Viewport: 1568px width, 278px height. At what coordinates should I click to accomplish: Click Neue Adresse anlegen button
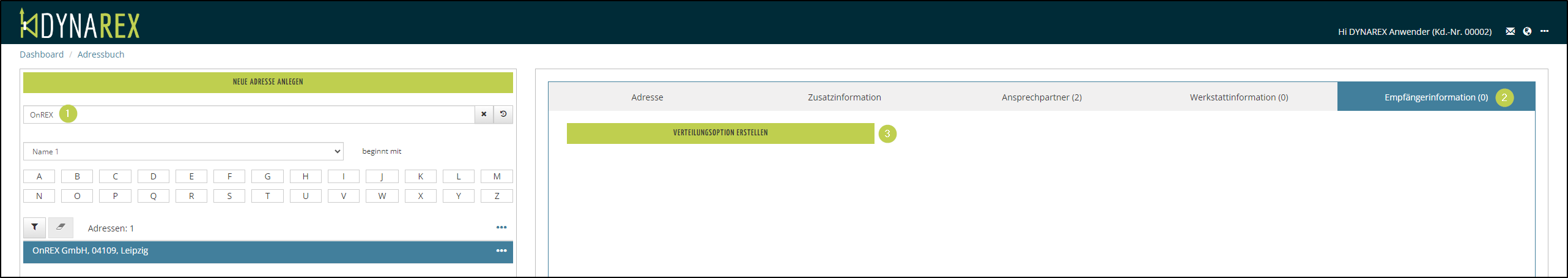tap(268, 82)
